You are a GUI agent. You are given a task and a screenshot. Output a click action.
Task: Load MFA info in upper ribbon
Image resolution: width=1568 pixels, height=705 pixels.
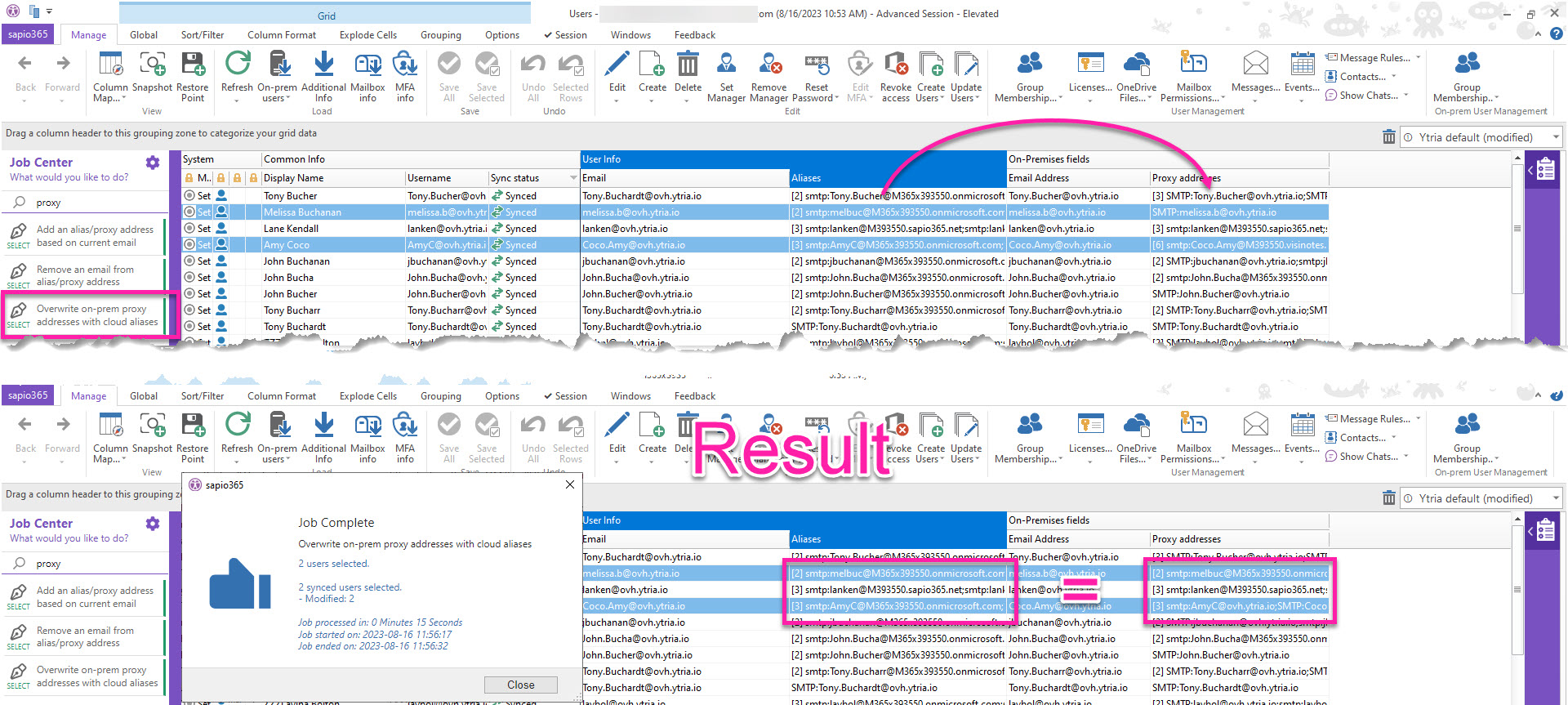point(405,76)
